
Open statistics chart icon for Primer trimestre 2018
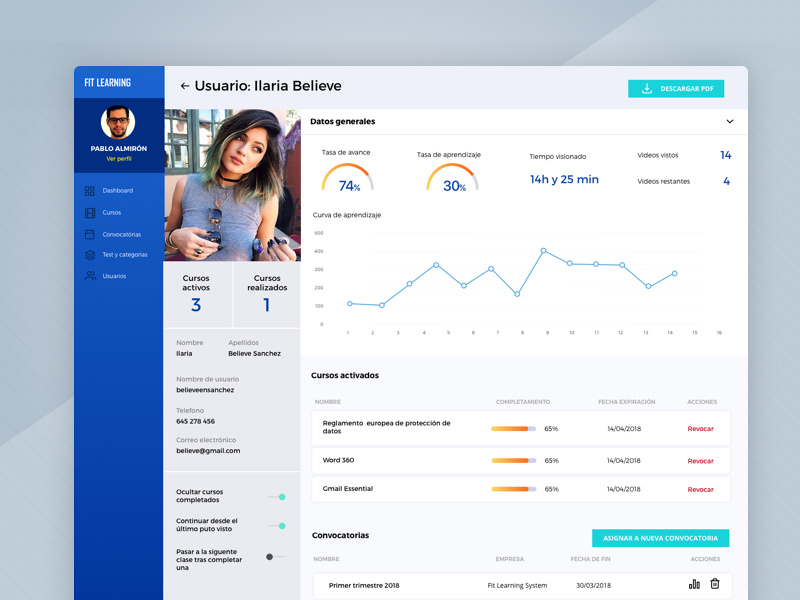click(694, 584)
